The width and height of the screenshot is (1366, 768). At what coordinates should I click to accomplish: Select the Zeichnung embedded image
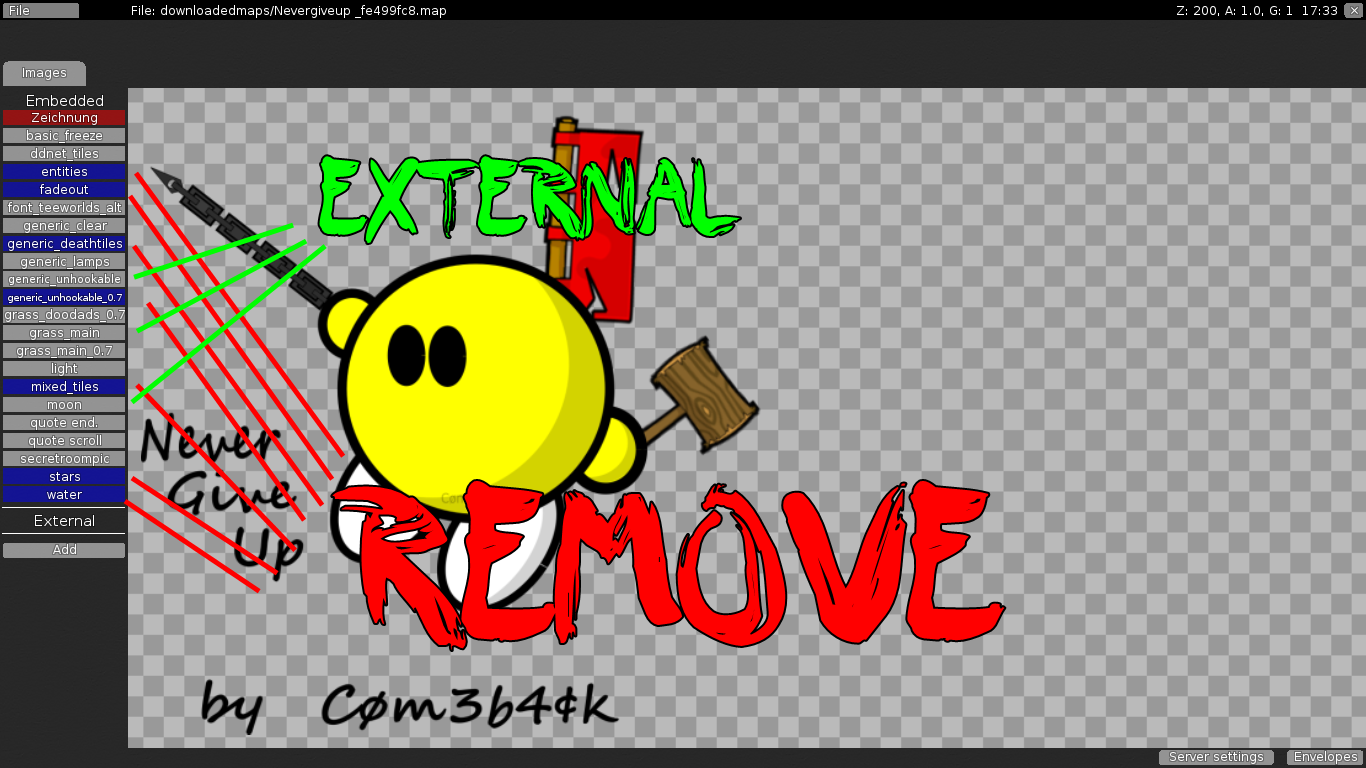click(x=64, y=118)
